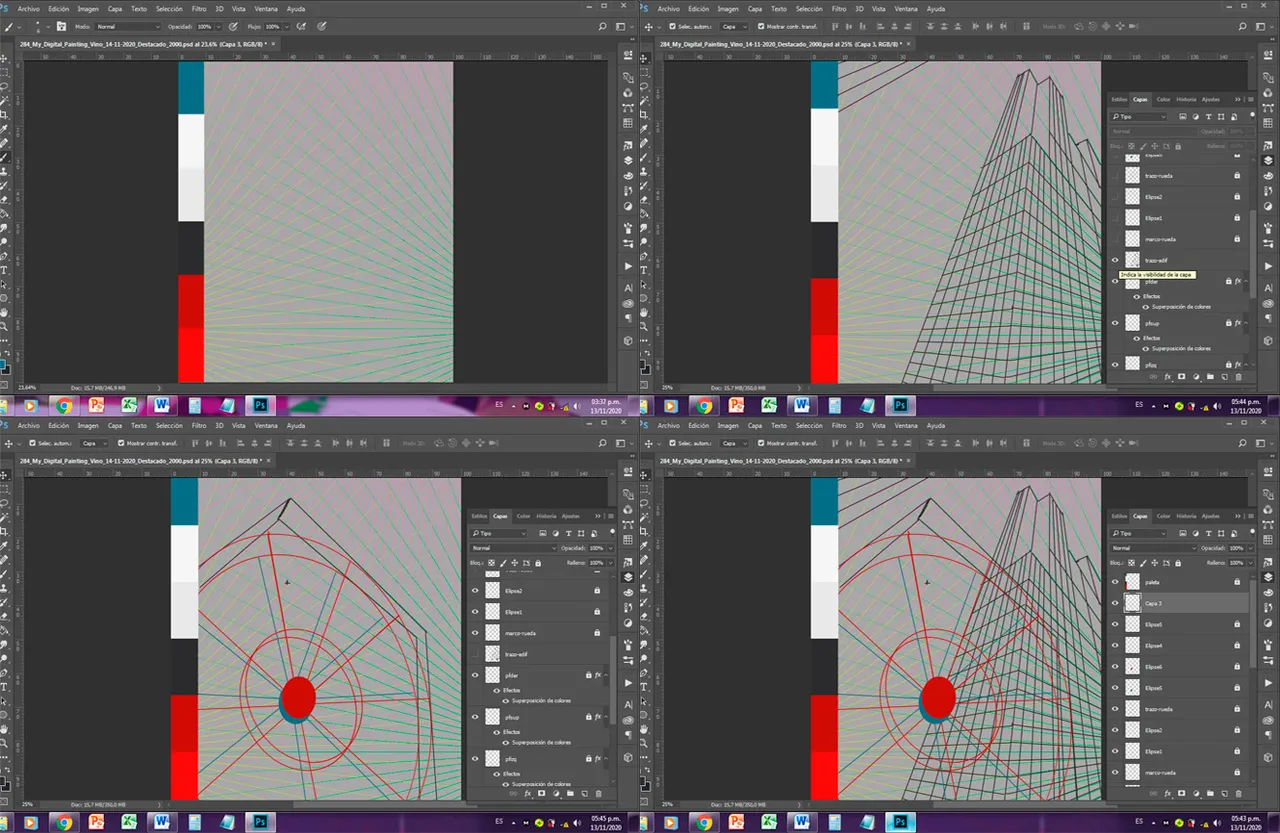
Task: Select 'marco-rueda' layer row in bottom-left panel
Action: [x=539, y=632]
